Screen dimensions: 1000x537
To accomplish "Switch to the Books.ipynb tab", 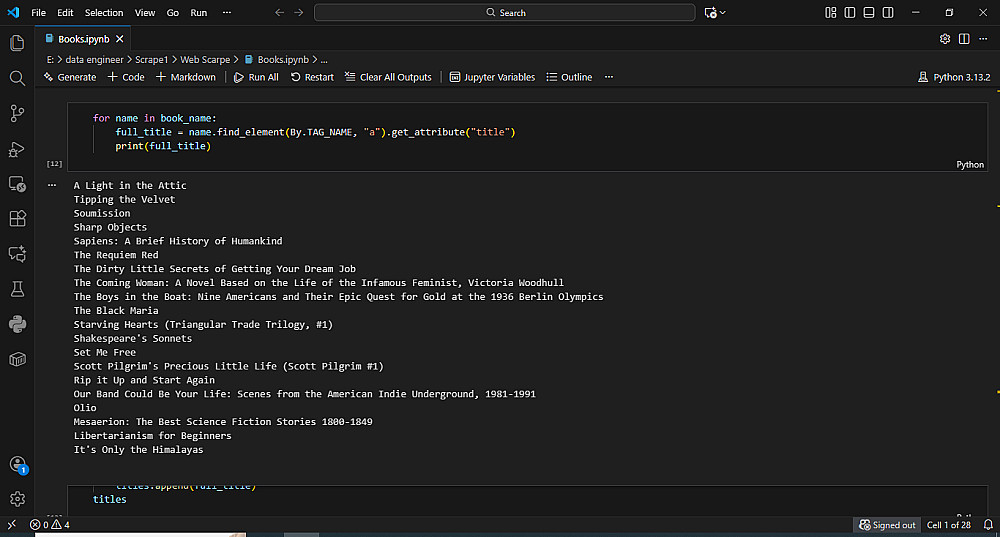I will [x=83, y=39].
